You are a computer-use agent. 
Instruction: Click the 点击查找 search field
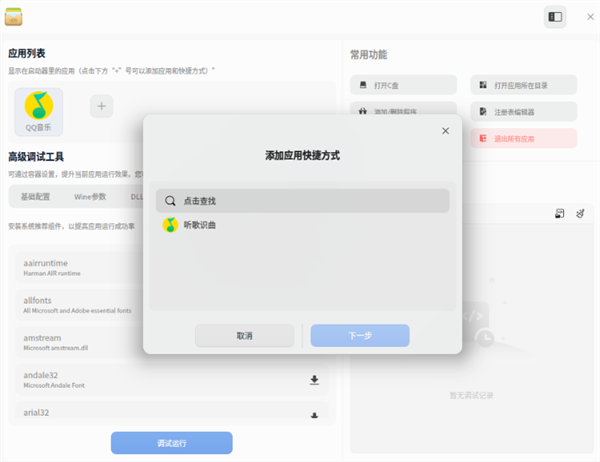[302, 201]
